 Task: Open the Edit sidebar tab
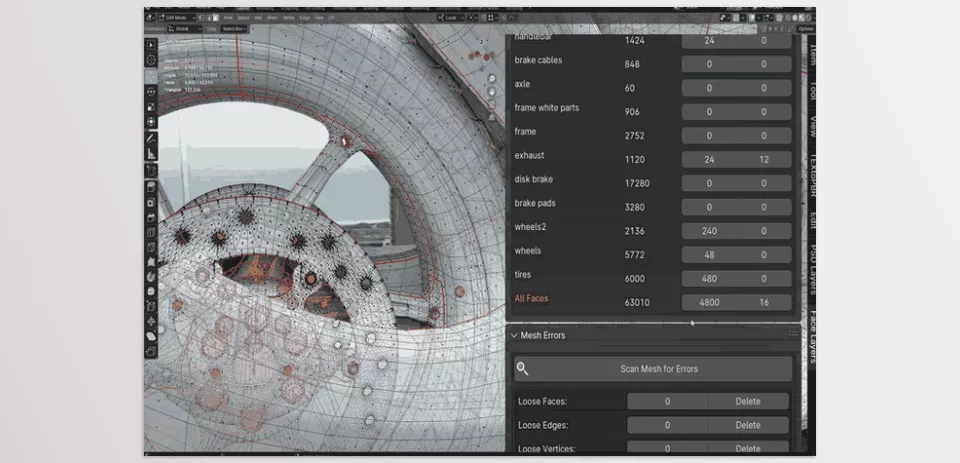tap(812, 220)
